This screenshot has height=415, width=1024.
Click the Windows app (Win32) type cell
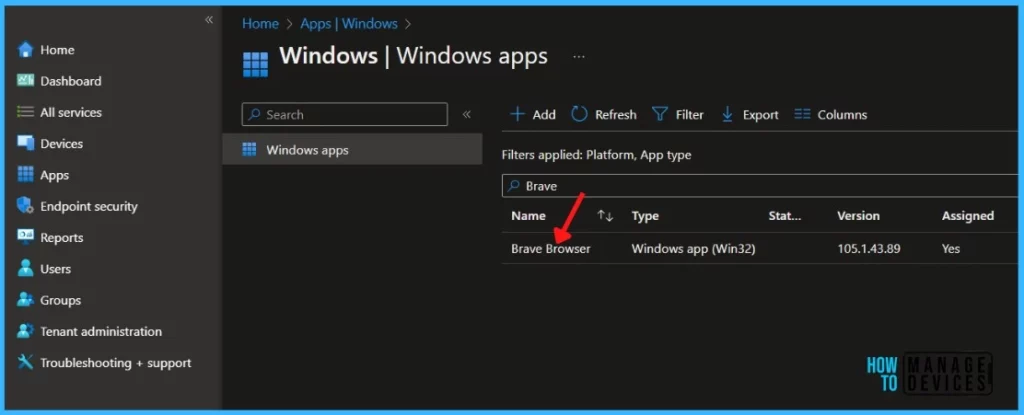(694, 248)
